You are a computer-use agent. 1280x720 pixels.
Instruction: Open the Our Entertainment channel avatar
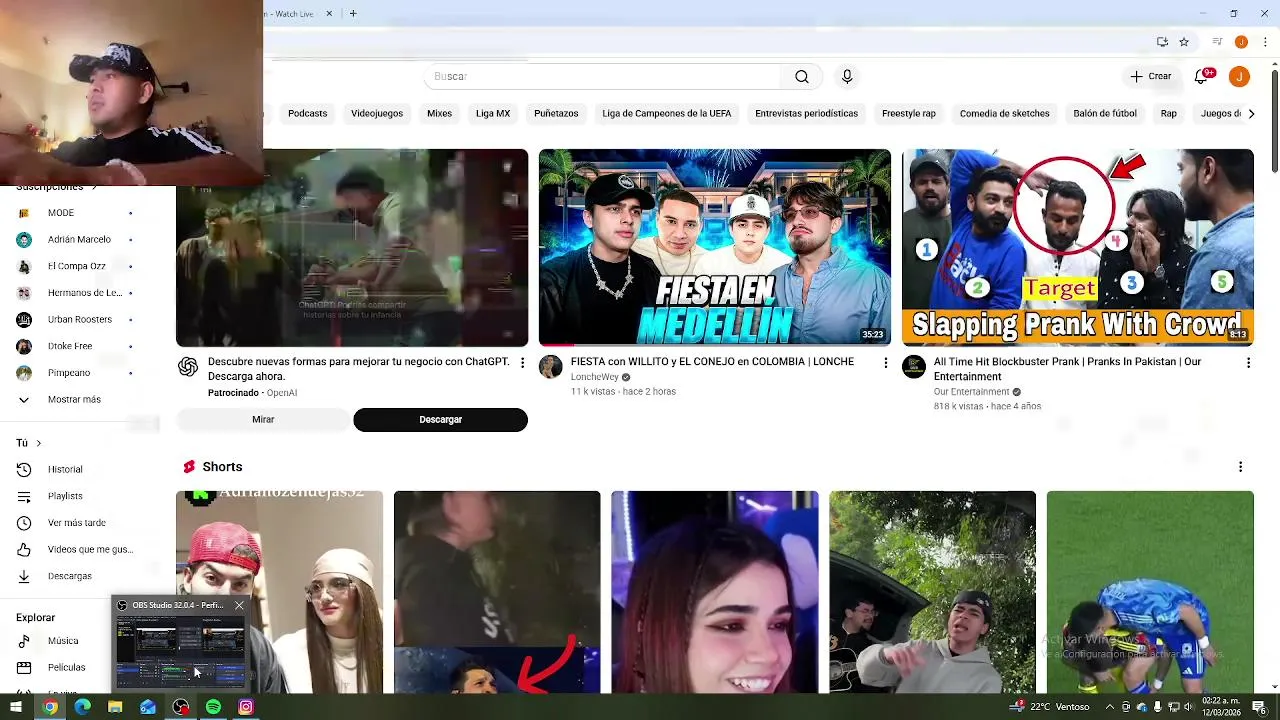[x=914, y=367]
